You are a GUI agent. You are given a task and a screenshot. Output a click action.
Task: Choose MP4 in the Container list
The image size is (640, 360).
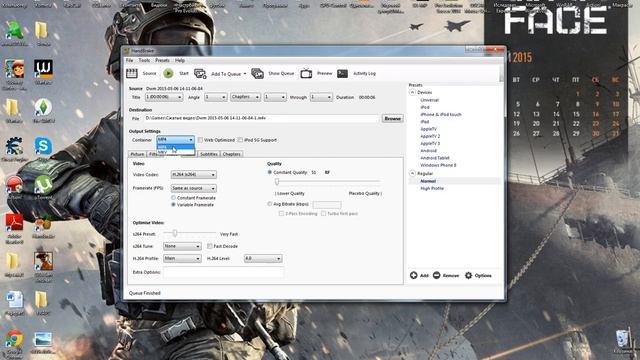[176, 147]
